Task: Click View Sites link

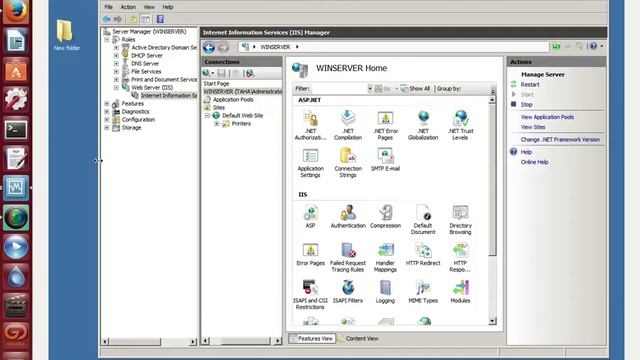Action: (x=533, y=127)
